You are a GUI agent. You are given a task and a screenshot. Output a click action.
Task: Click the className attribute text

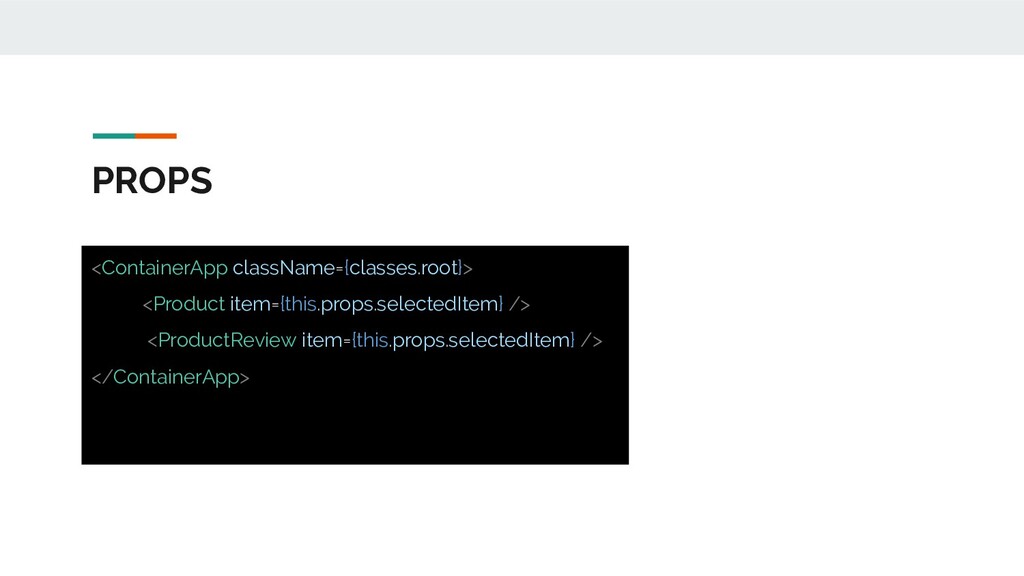[284, 268]
